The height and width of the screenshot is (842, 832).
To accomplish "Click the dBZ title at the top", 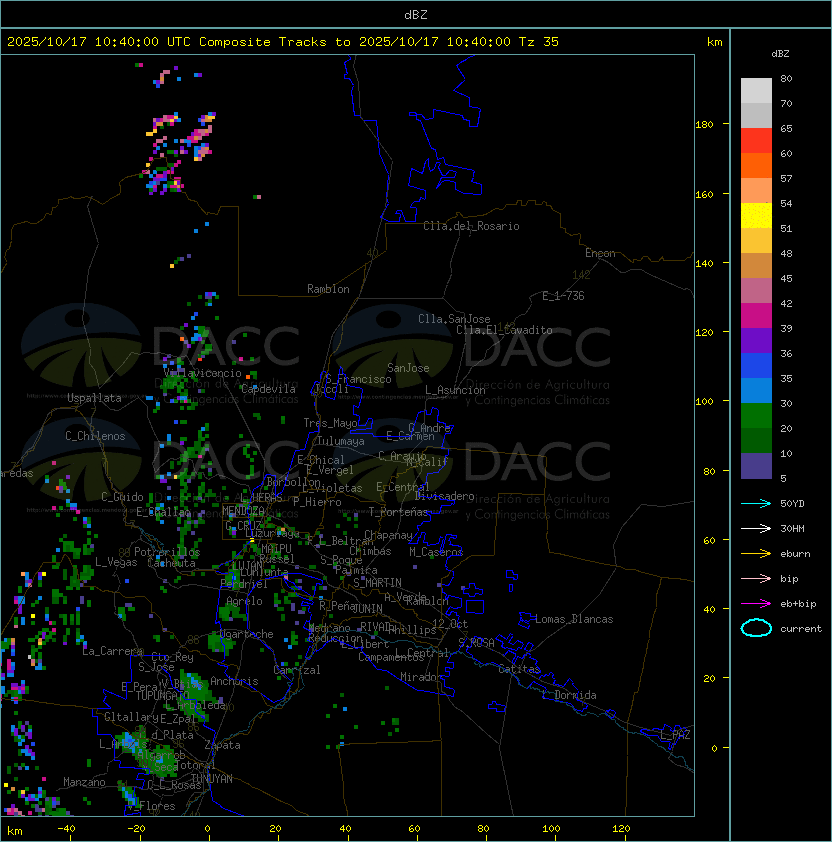I will click(x=416, y=15).
